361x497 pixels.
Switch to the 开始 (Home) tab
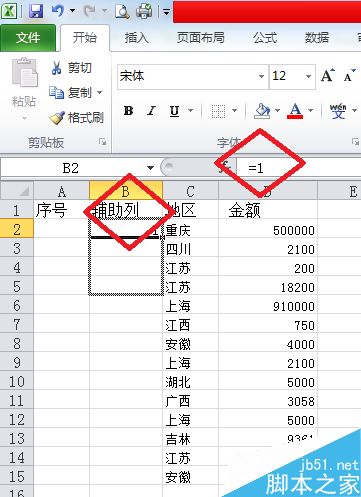[x=85, y=37]
